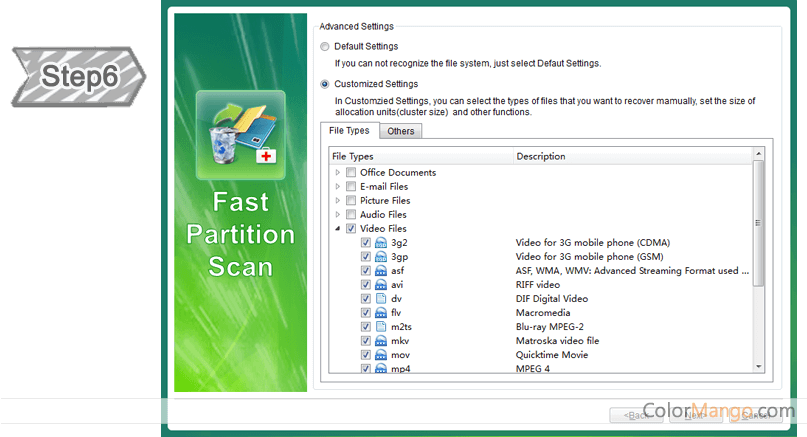The image size is (807, 437).
Task: Select the Default Settings radio button
Action: click(x=324, y=47)
